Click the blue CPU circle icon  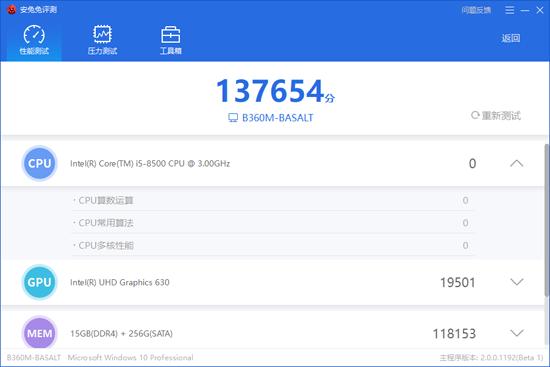[x=40, y=164]
